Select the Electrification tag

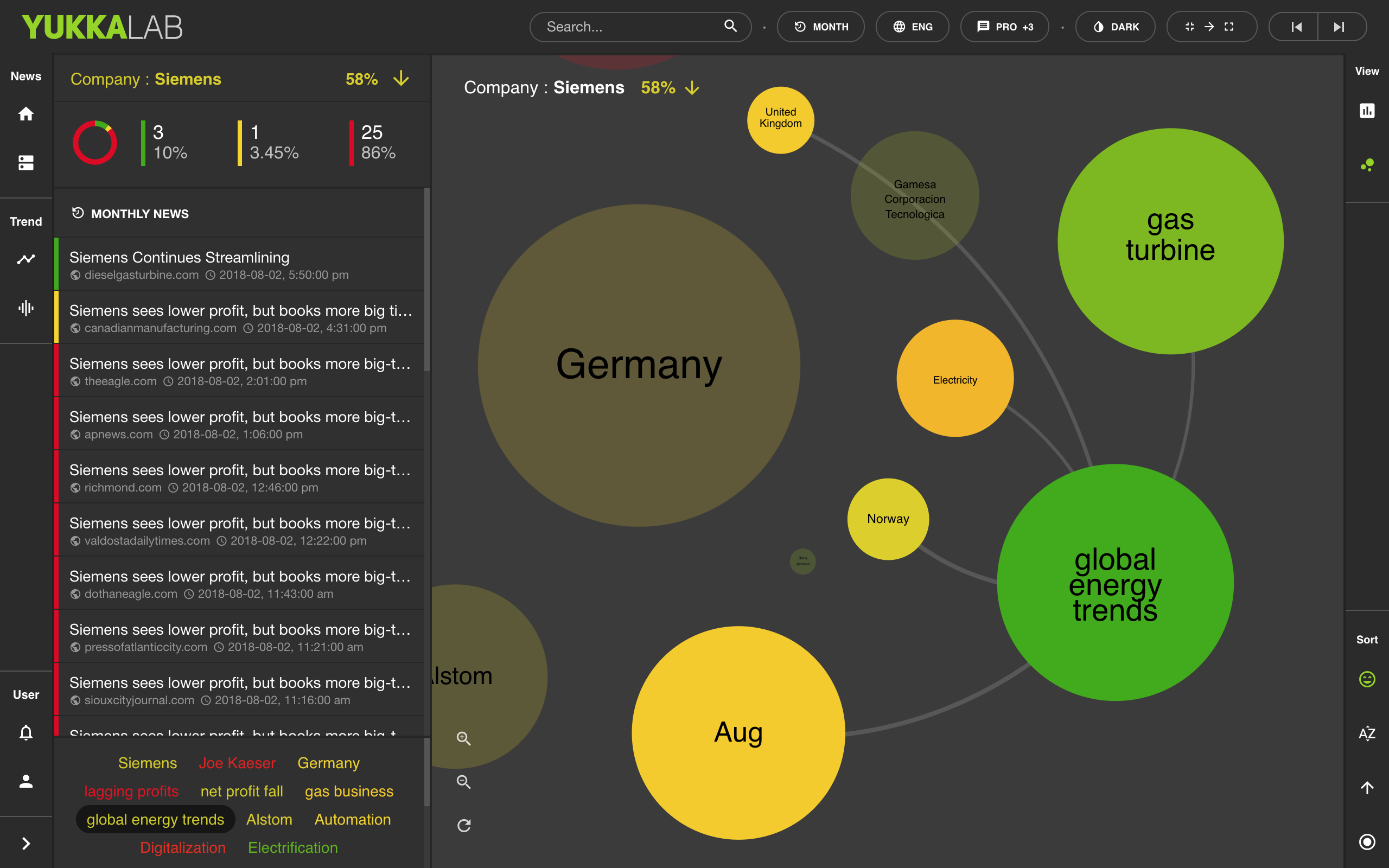[x=293, y=847]
